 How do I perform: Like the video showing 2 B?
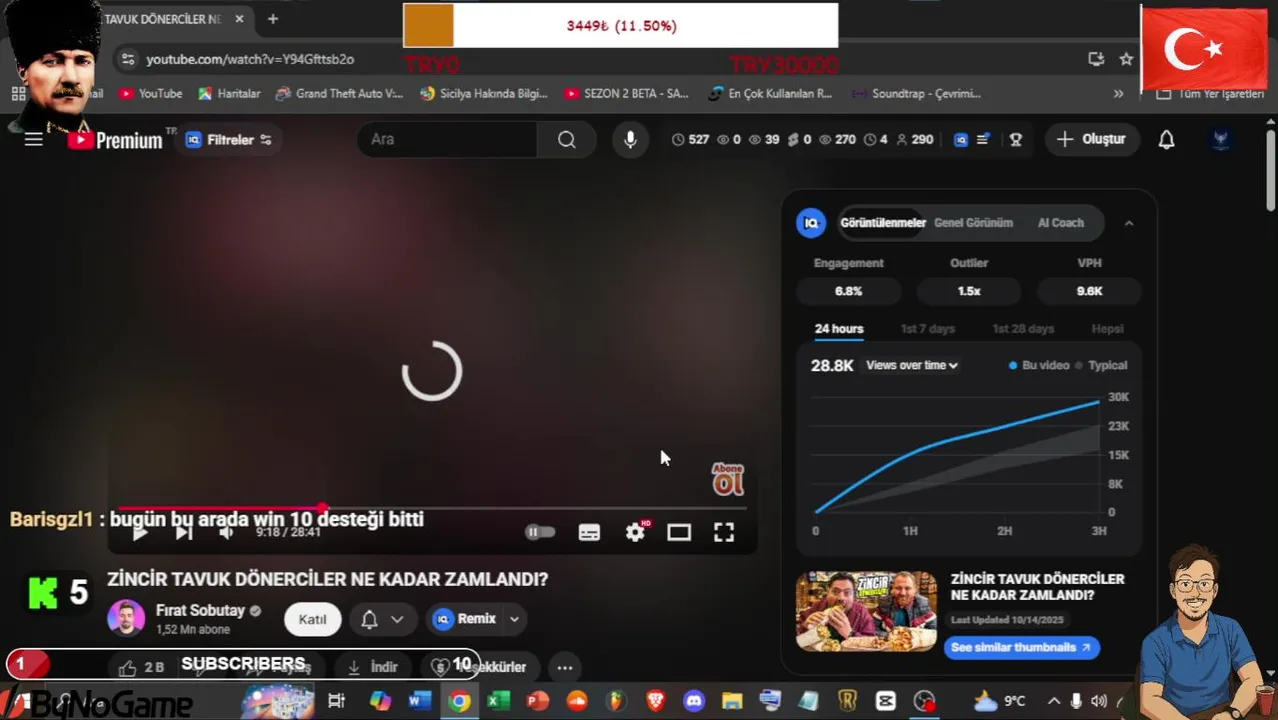tap(142, 667)
